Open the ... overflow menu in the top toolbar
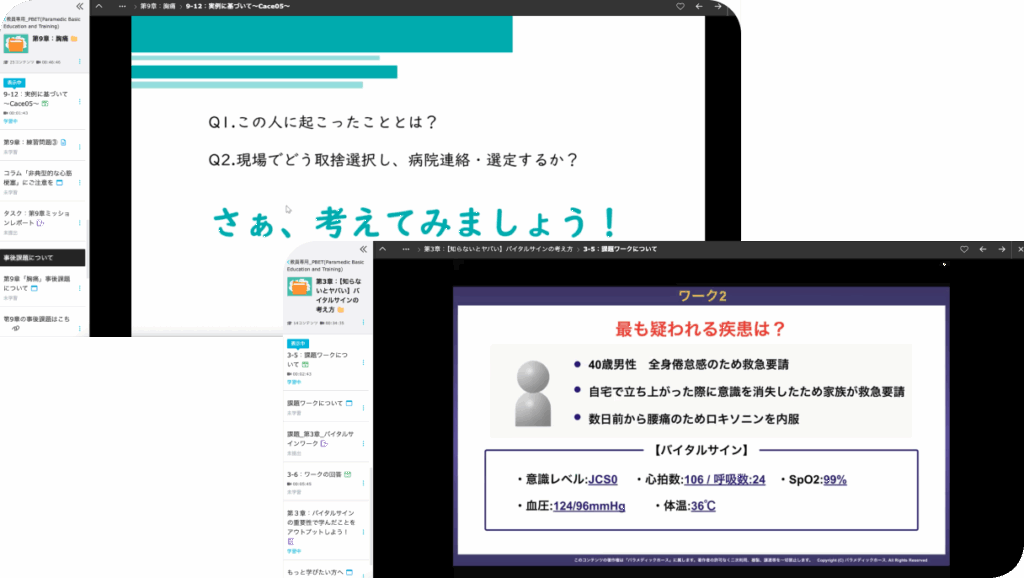 click(121, 5)
